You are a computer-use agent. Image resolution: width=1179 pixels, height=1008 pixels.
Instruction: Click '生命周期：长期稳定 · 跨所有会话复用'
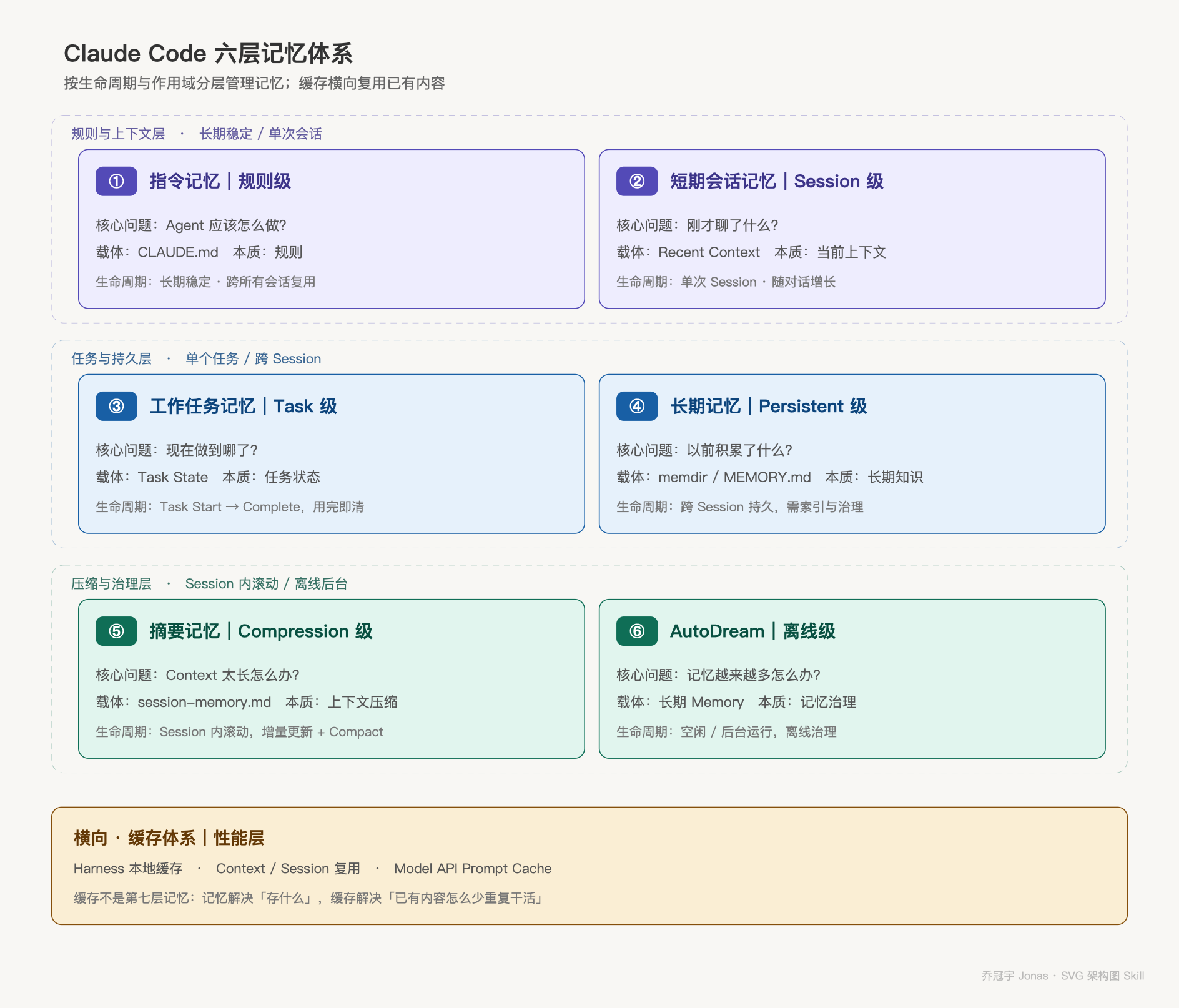pyautogui.click(x=205, y=282)
